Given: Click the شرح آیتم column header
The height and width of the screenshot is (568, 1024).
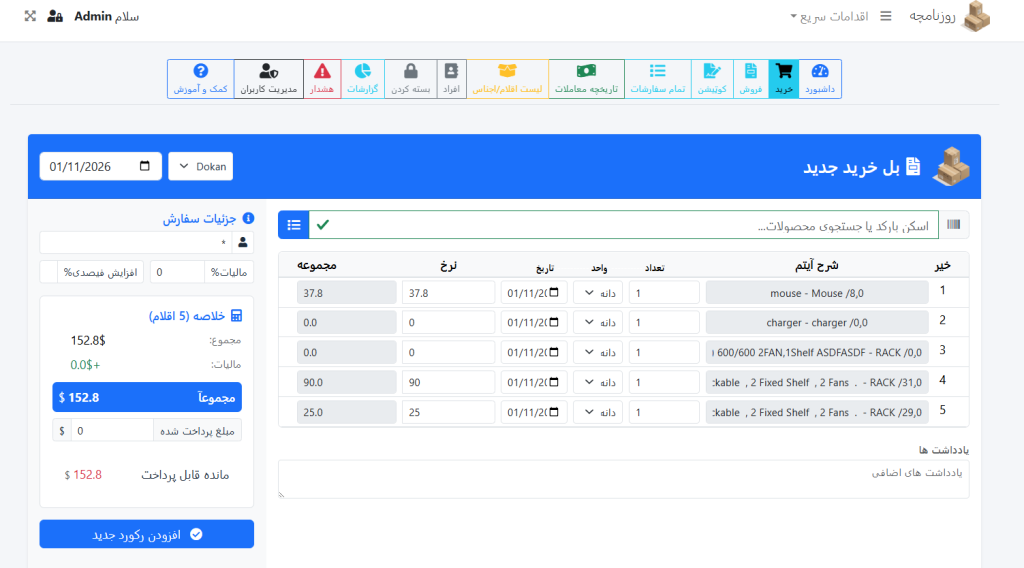Looking at the screenshot, I should [x=816, y=265].
